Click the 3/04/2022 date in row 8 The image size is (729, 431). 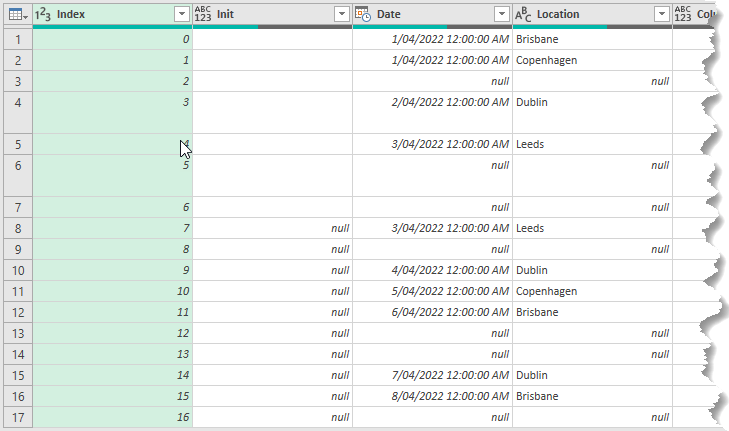tap(432, 228)
